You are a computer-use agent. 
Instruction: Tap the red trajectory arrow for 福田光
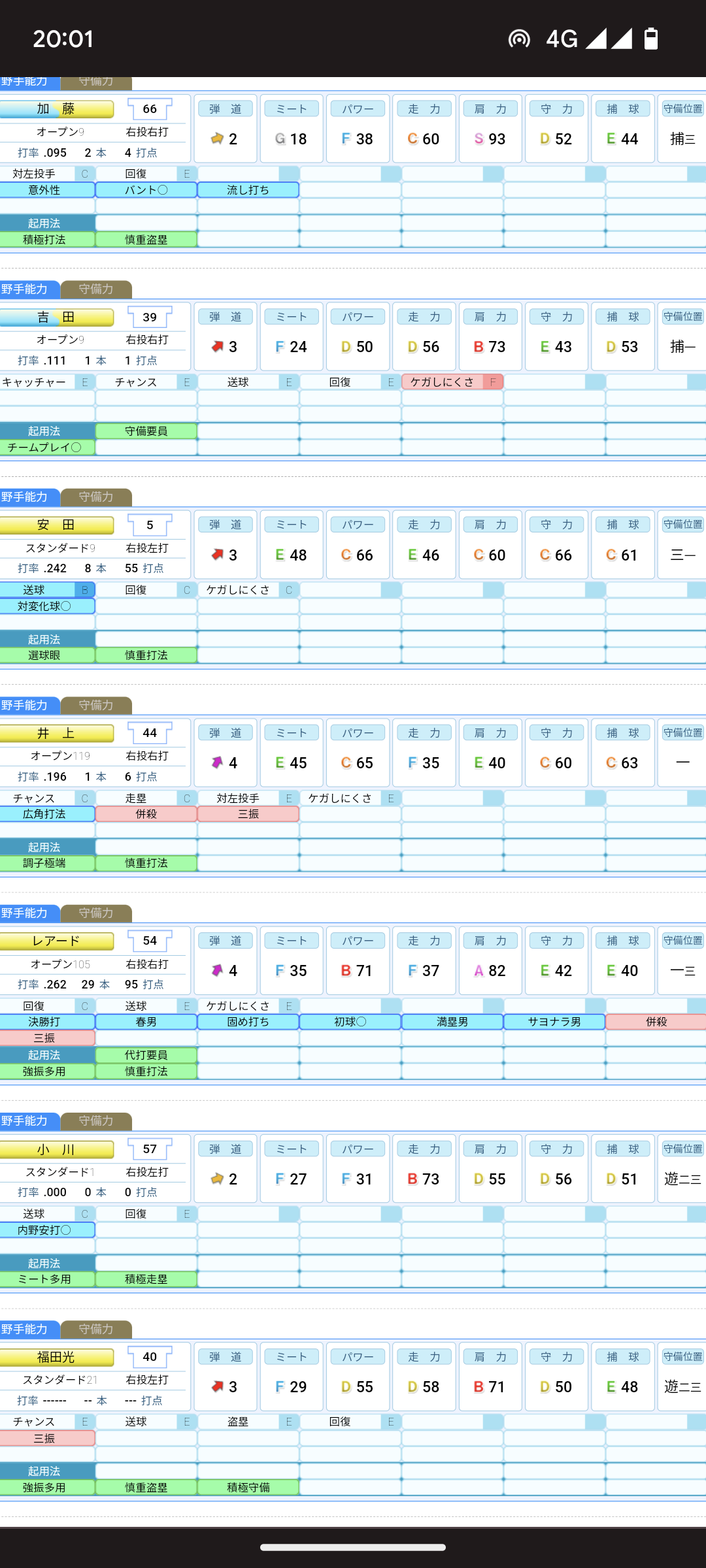click(x=217, y=1386)
